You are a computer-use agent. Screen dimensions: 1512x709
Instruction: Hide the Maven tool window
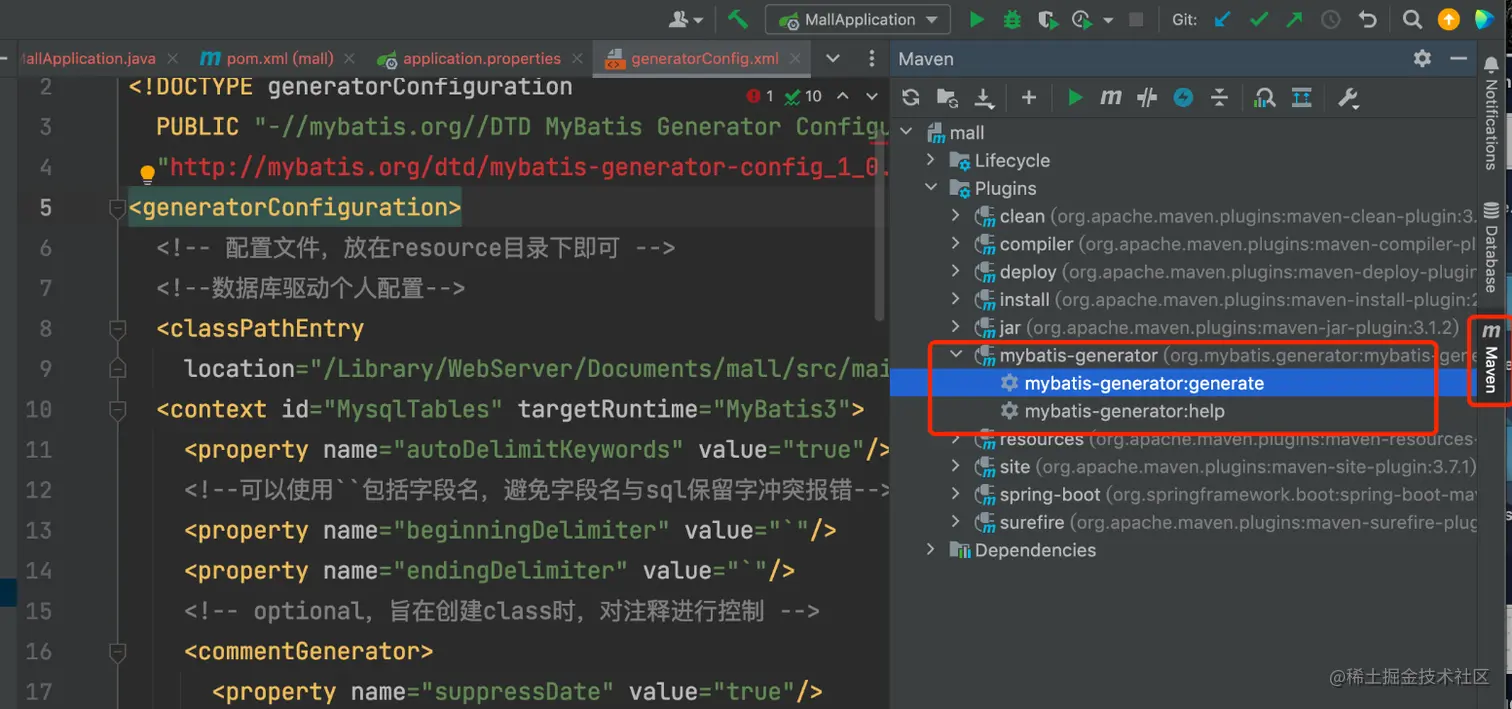point(1458,59)
